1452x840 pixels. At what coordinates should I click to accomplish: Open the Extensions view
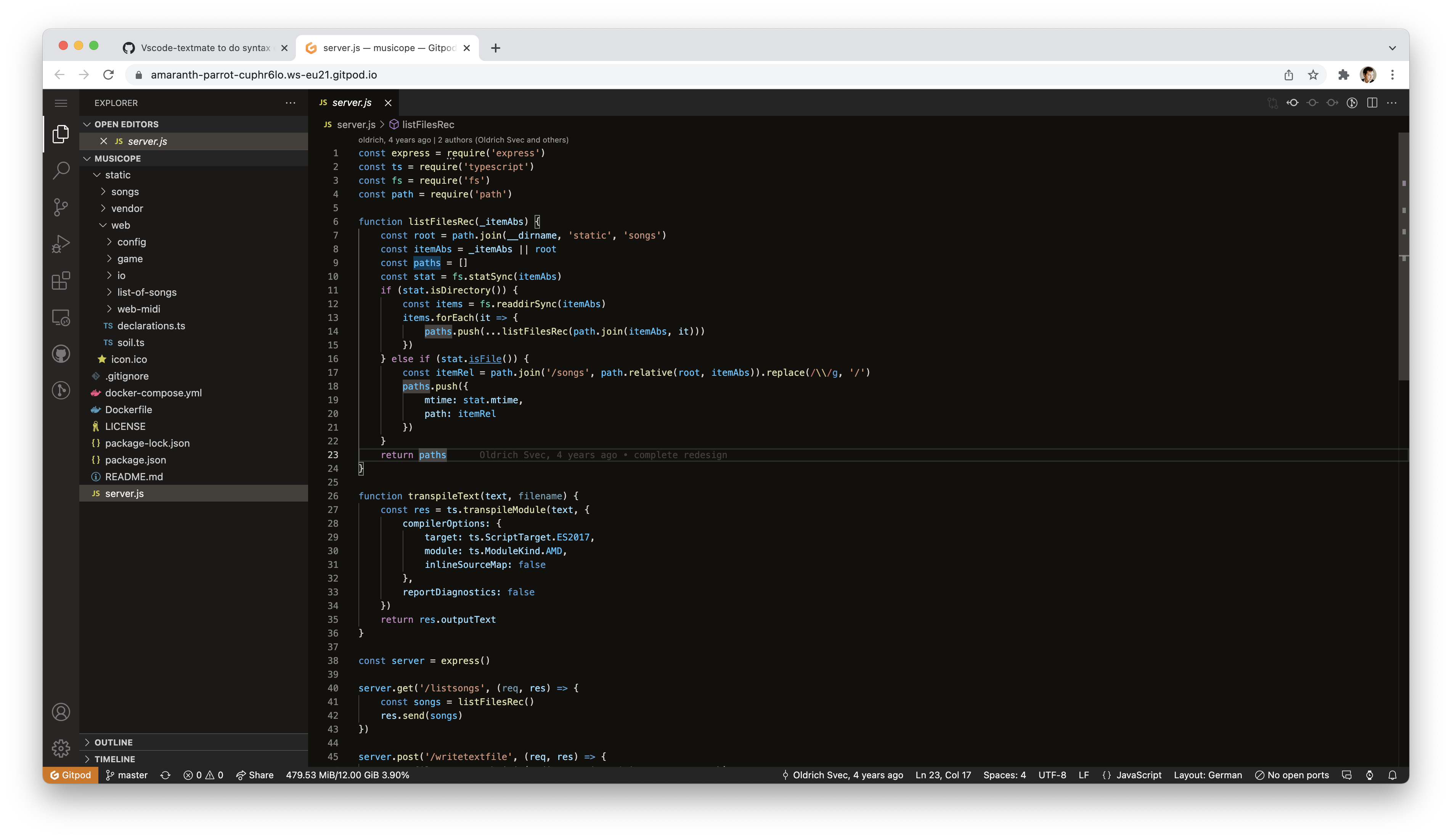pyautogui.click(x=61, y=282)
